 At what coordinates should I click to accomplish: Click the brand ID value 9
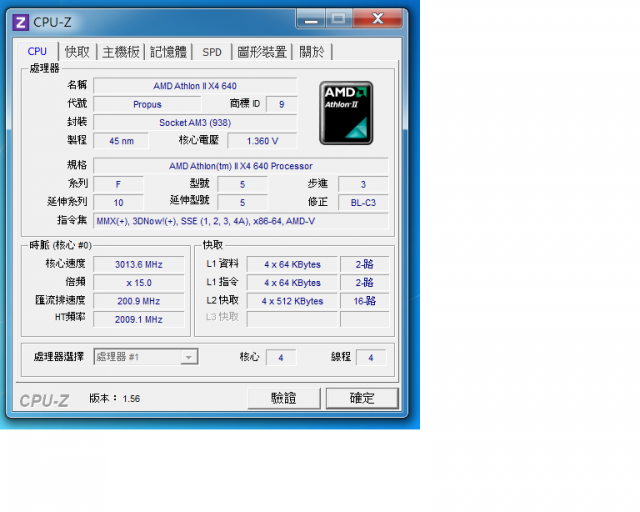[282, 105]
